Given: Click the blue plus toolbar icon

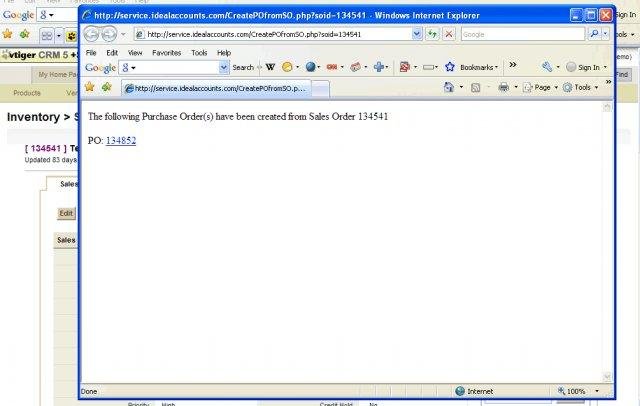Looking at the screenshot, I should (x=379, y=67).
